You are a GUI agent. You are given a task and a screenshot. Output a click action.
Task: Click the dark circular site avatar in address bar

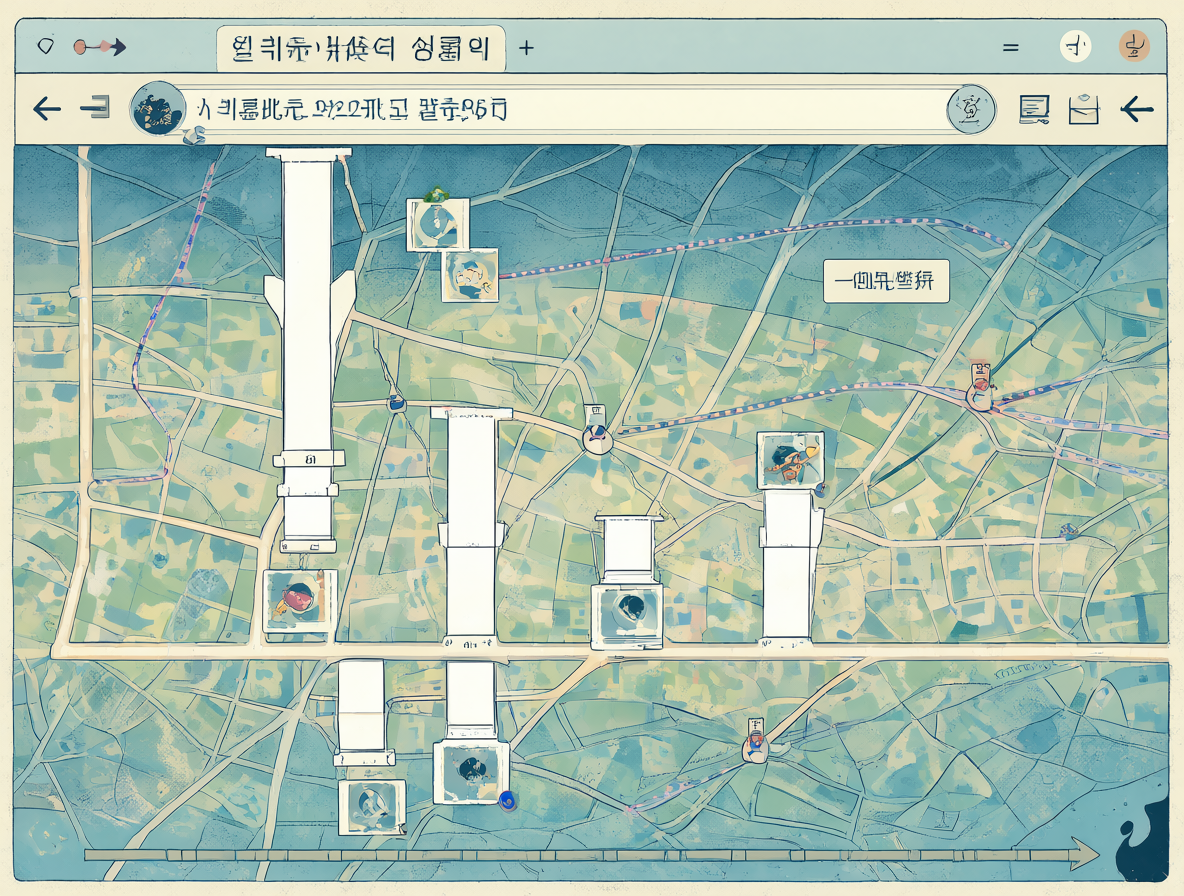[x=159, y=109]
